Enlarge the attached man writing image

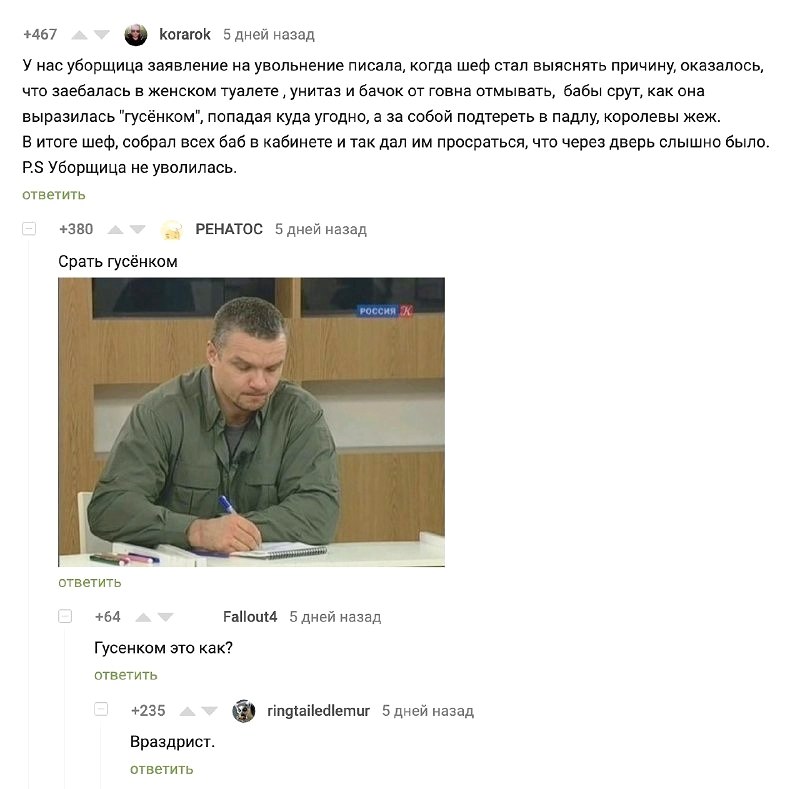tap(252, 422)
